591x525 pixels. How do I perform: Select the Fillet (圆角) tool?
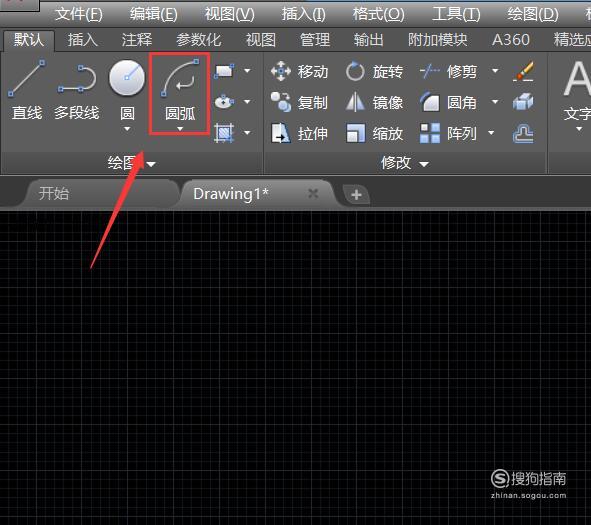(449, 102)
